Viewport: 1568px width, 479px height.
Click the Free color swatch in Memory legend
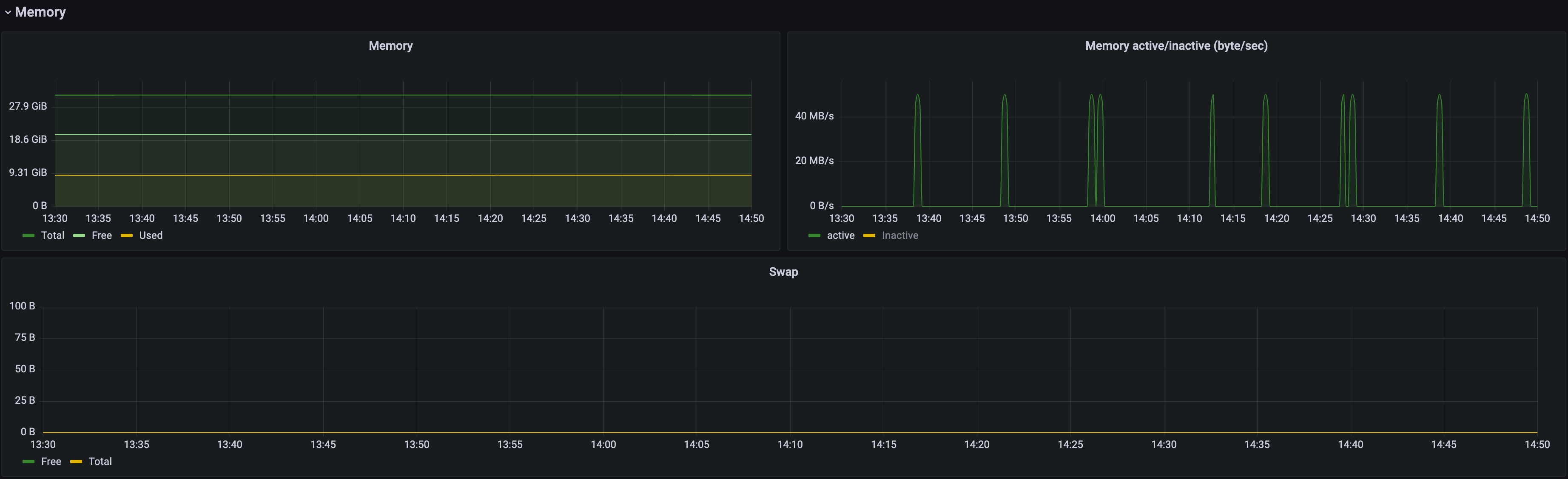[79, 235]
